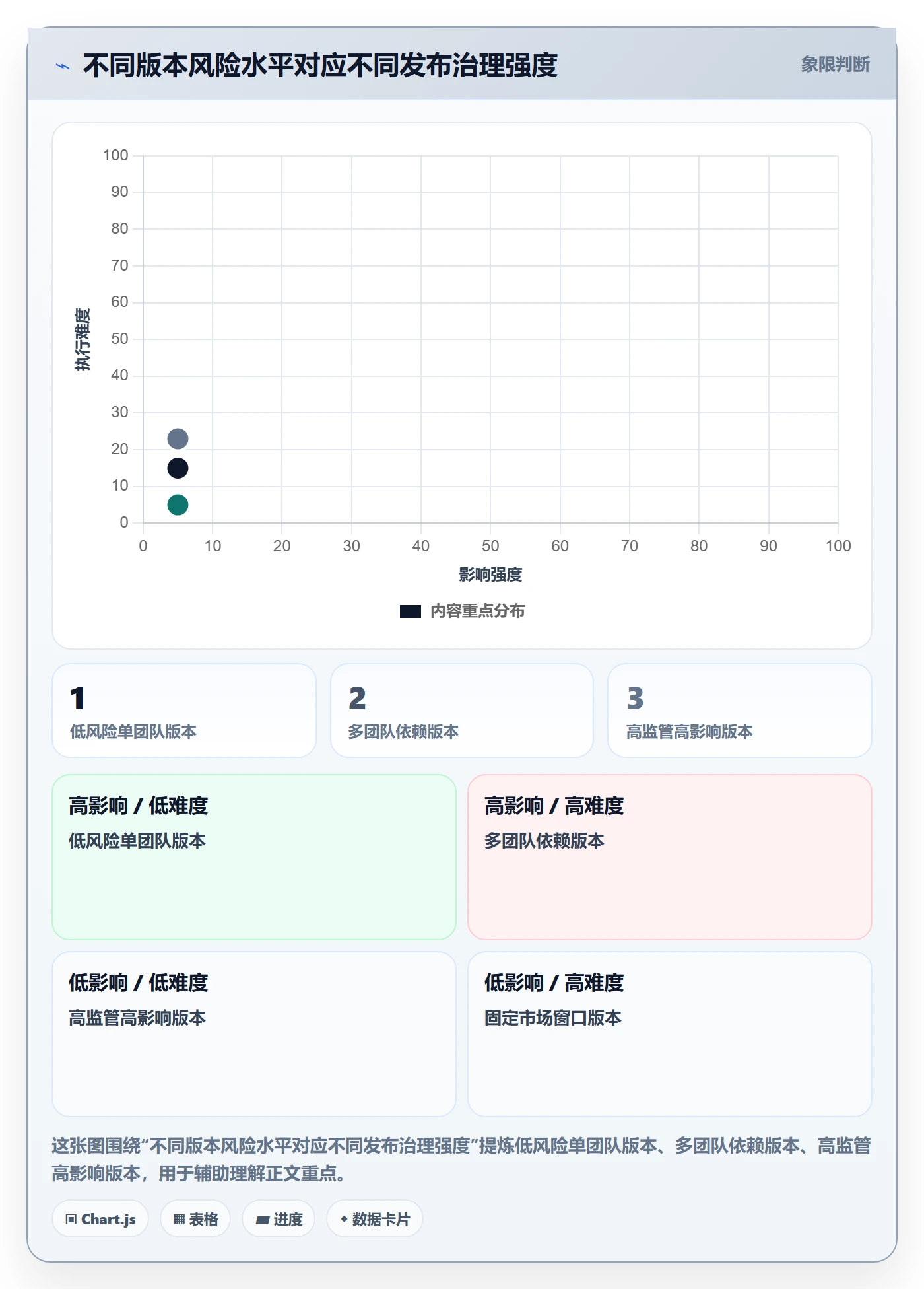
Task: Click the 数据卡片 data card tag chip
Action: pyautogui.click(x=375, y=1219)
